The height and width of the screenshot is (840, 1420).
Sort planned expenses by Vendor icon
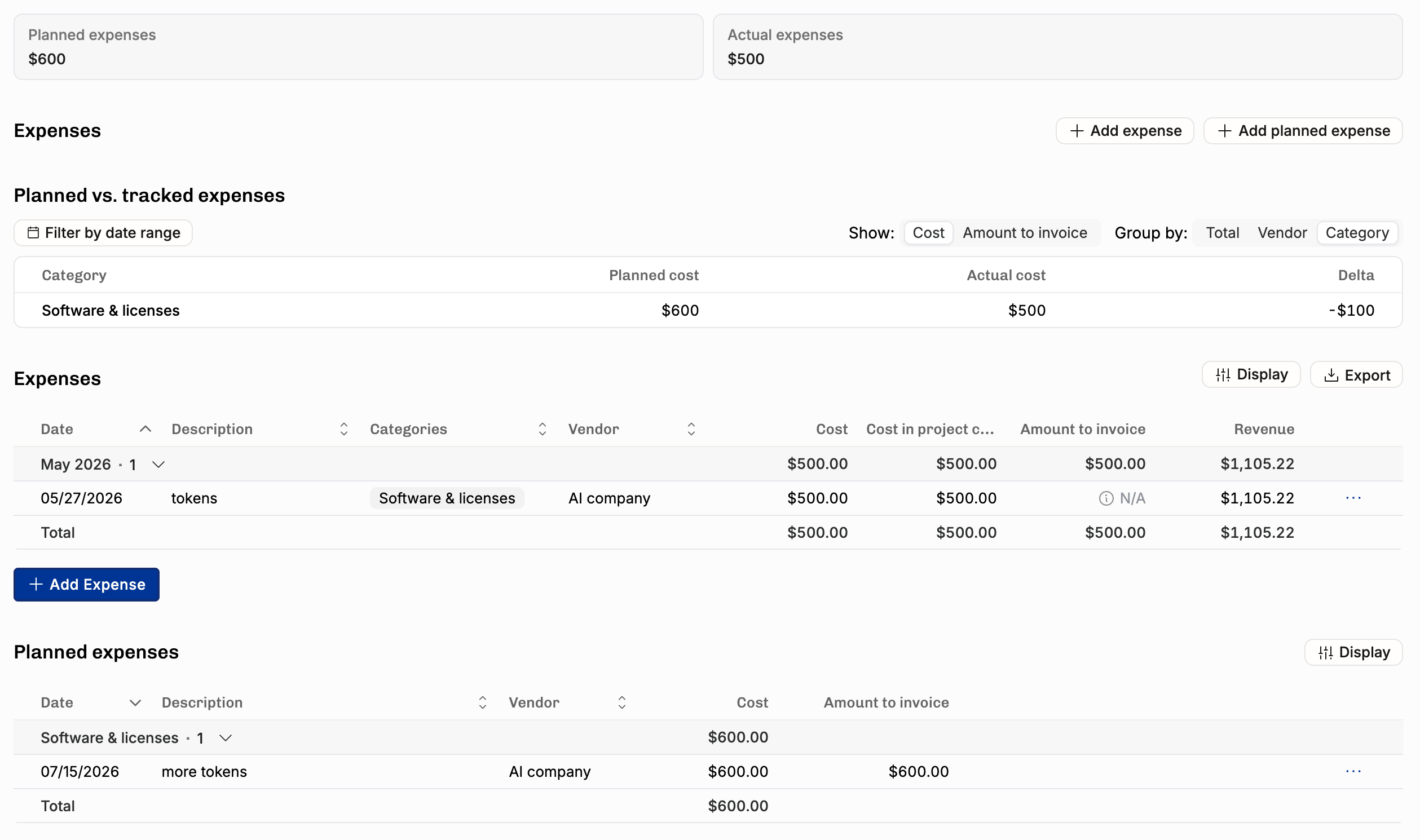(x=621, y=702)
